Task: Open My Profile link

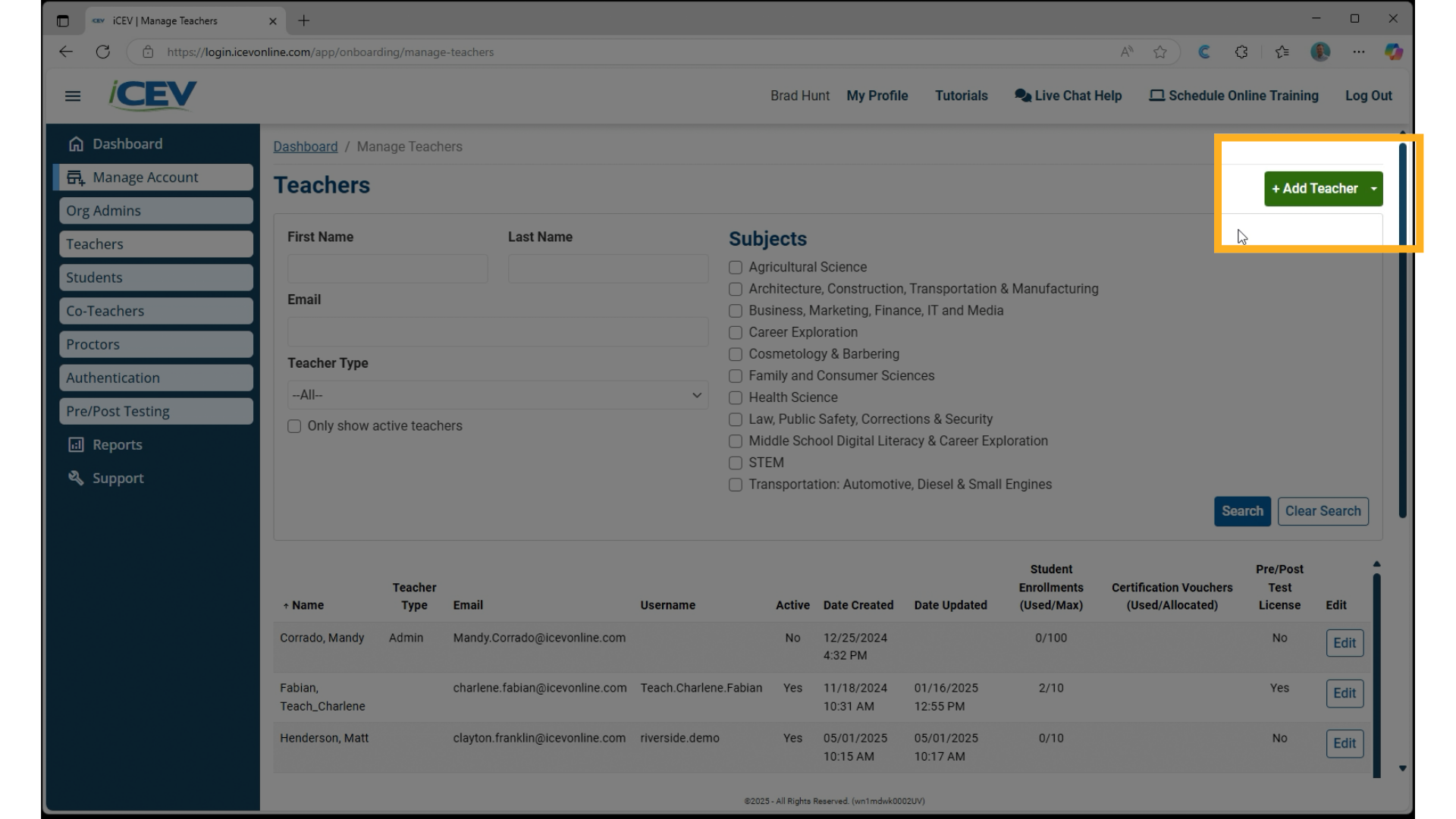Action: [x=877, y=96]
